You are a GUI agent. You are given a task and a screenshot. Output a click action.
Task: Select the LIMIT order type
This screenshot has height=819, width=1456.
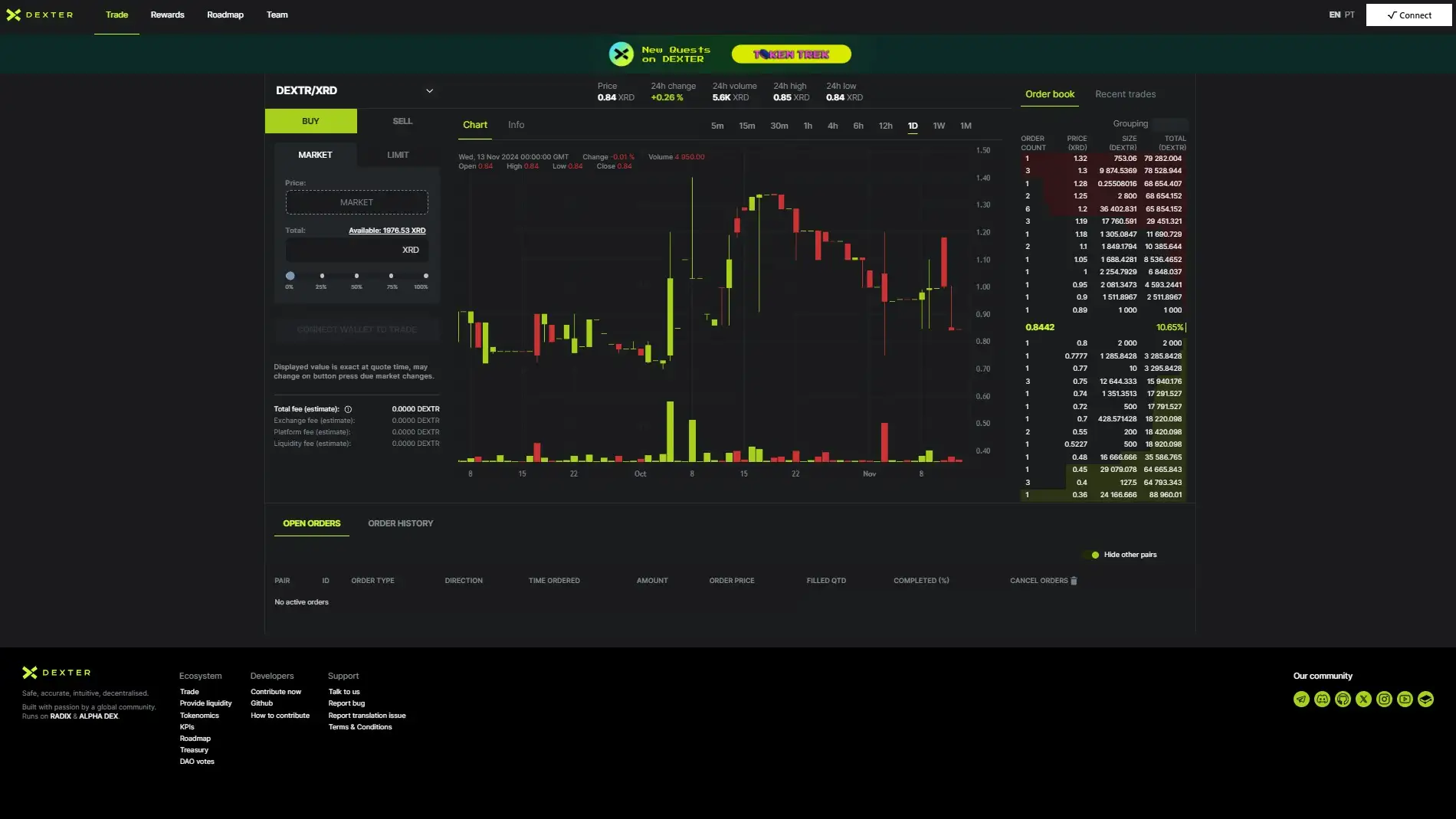[398, 155]
